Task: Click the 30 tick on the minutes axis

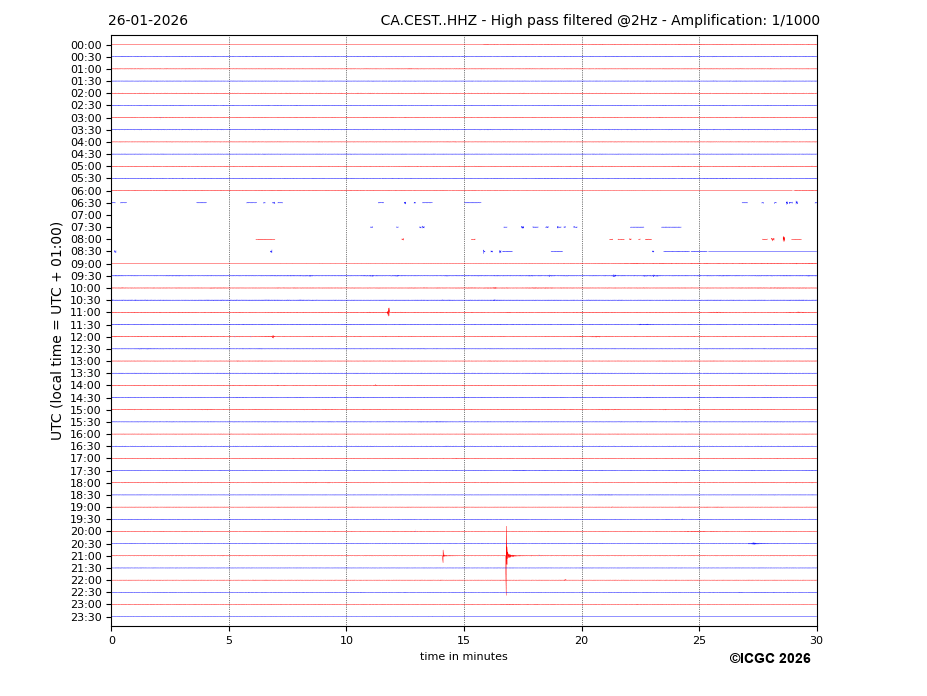Action: pos(816,640)
